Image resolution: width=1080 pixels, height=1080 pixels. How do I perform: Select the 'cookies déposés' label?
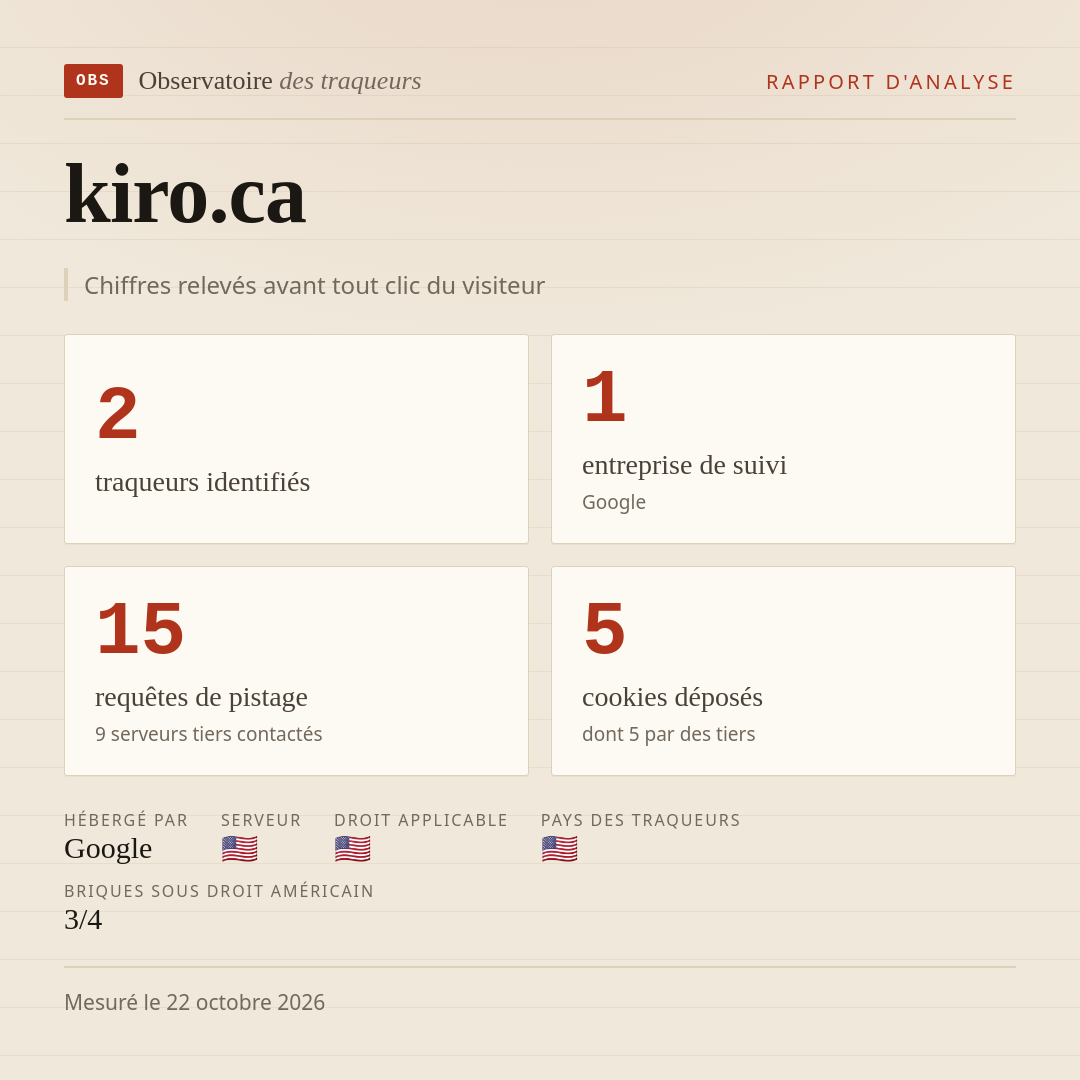672,697
